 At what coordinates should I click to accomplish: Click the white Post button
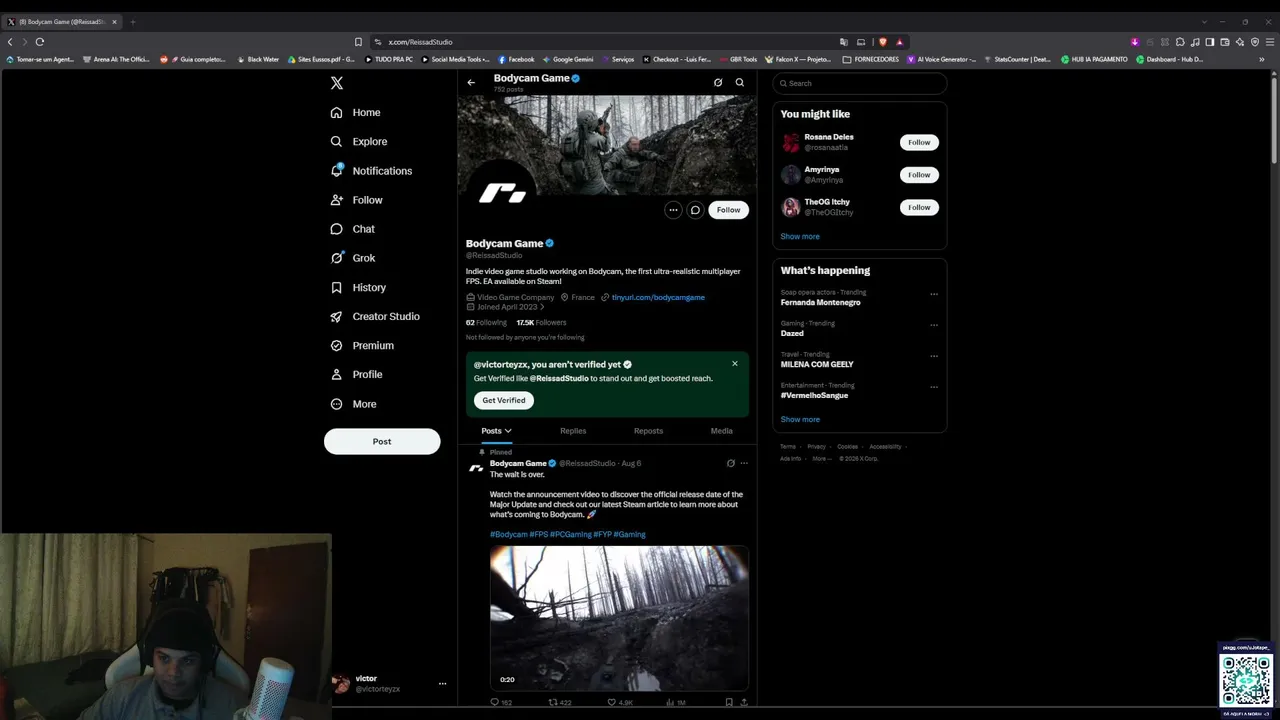[382, 441]
